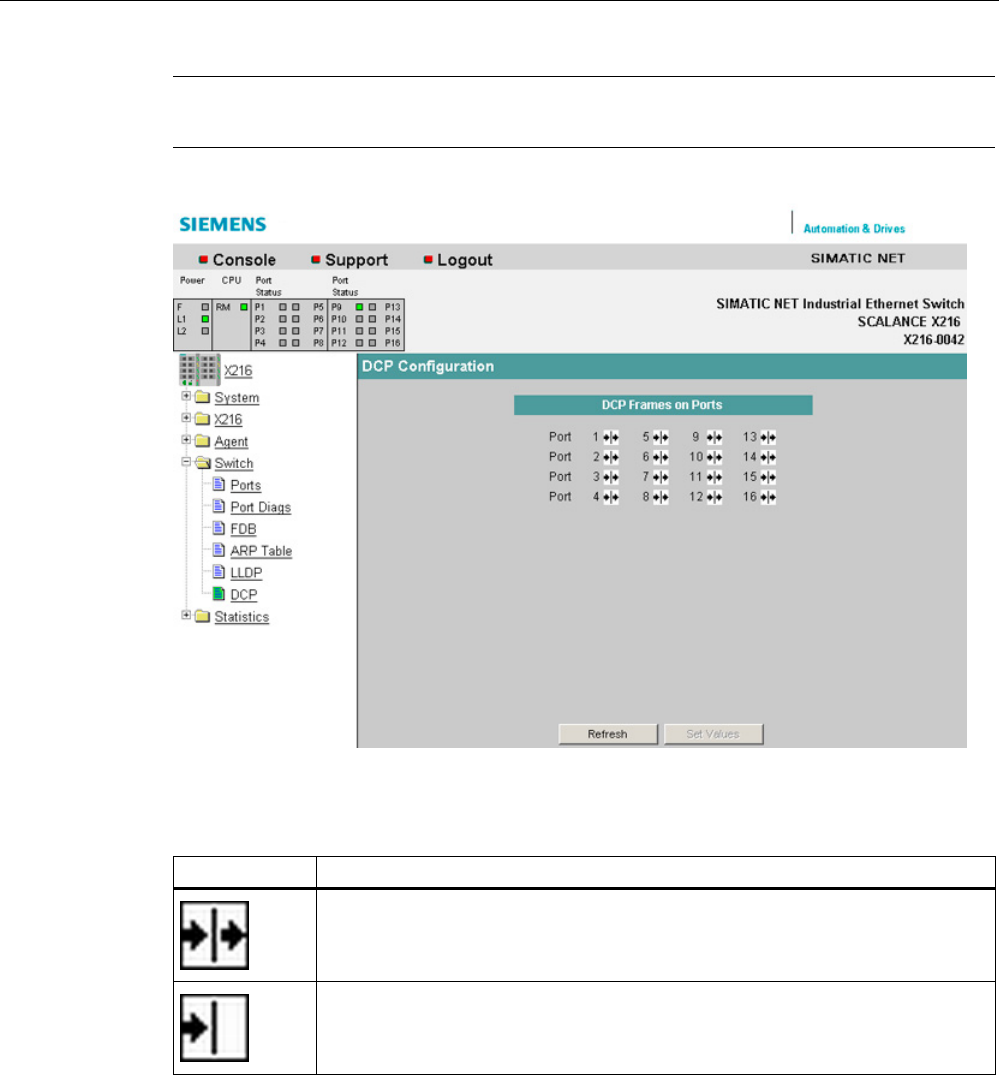999x1075 pixels.
Task: Click the Set Values button
Action: pos(713,734)
